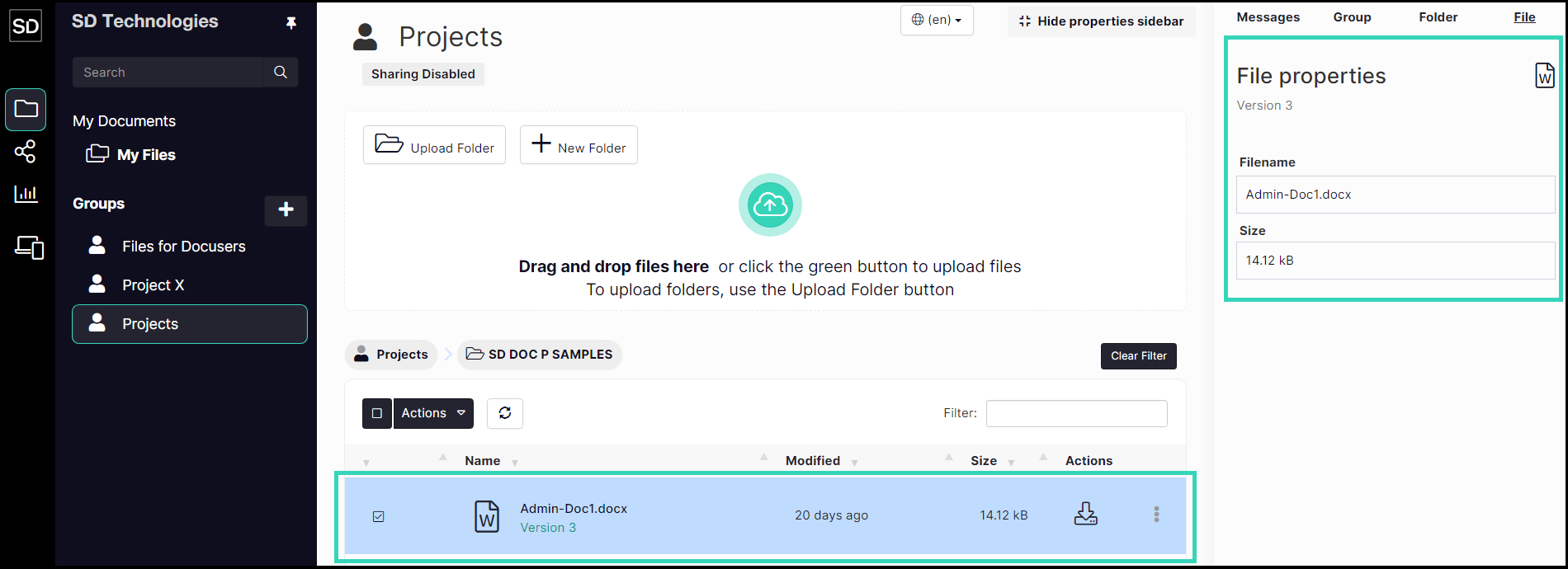Click the New Folder button

pyautogui.click(x=579, y=145)
